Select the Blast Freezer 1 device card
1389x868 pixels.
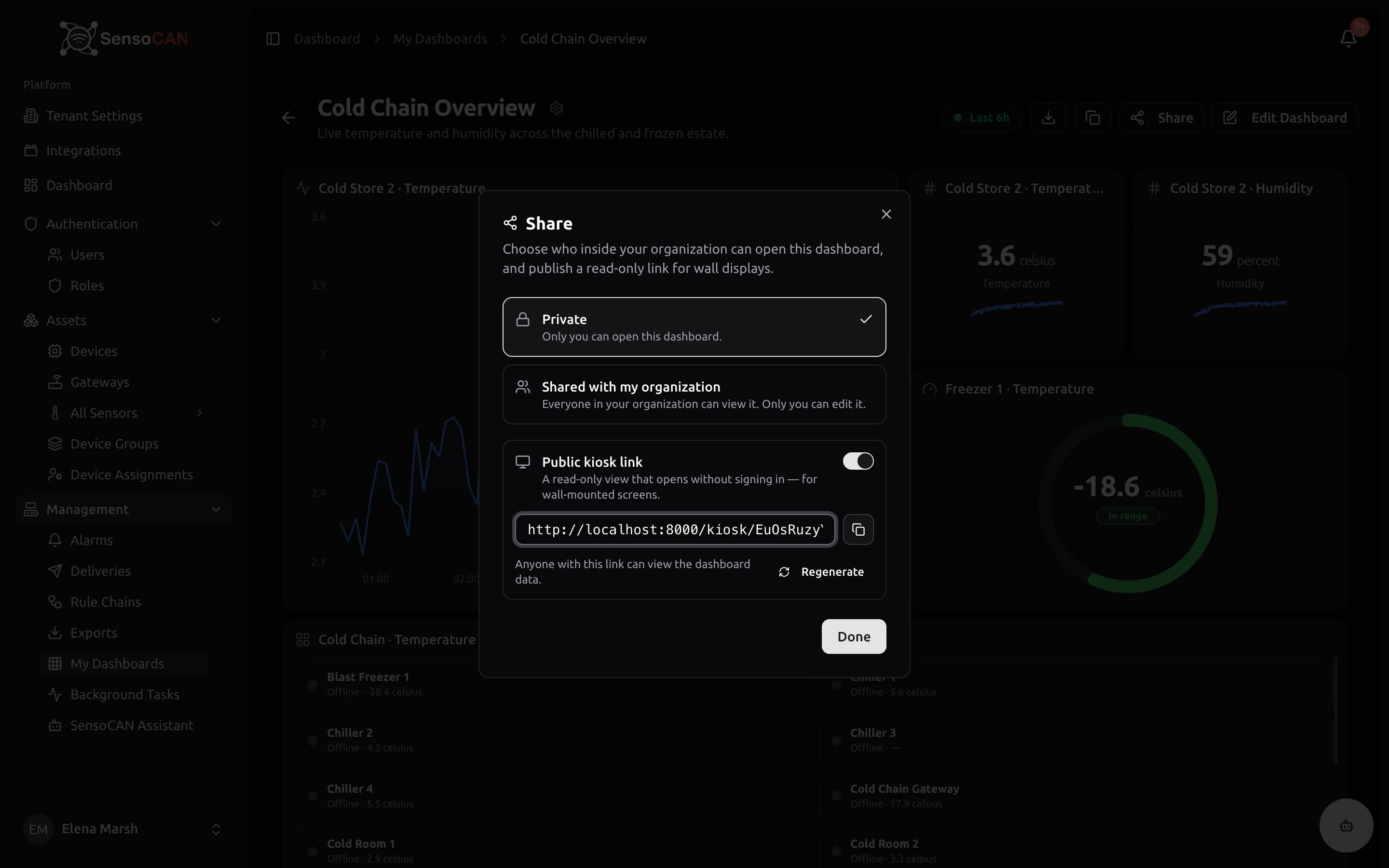552,684
